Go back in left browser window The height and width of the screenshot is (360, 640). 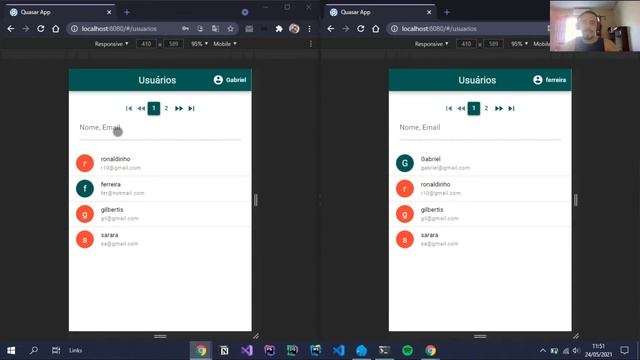11,29
